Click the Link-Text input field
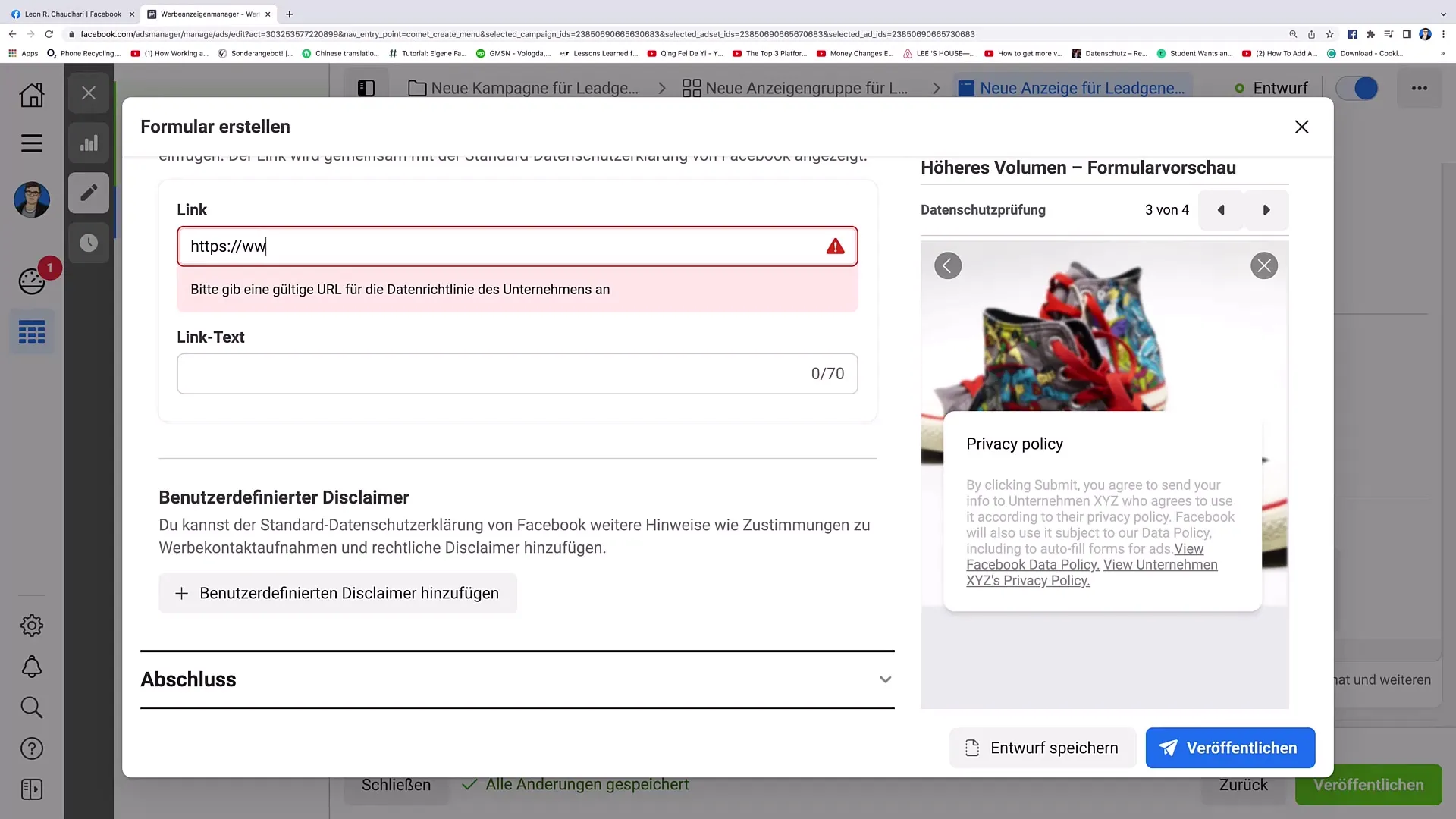 click(x=517, y=374)
